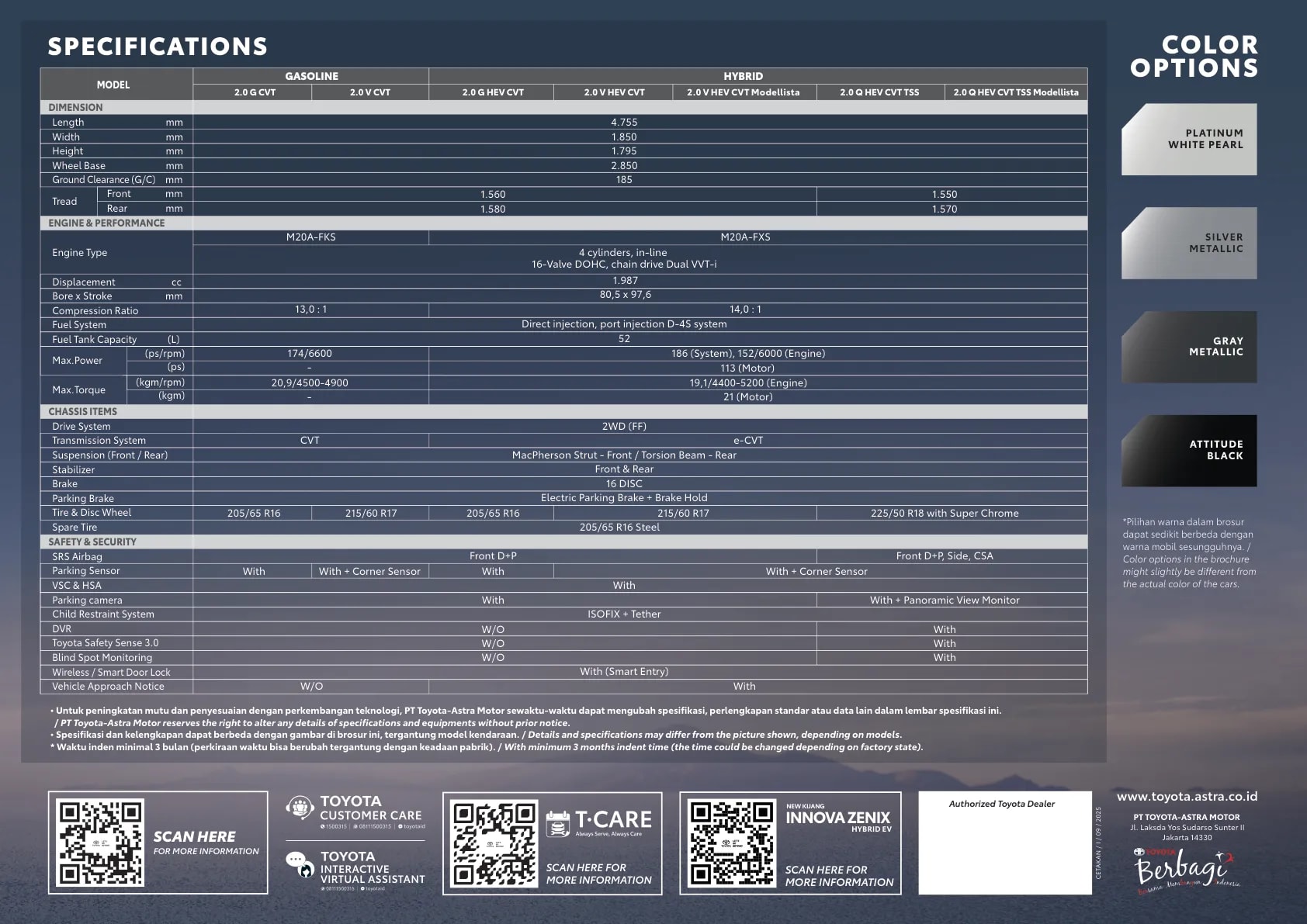The height and width of the screenshot is (924, 1307).
Task: Click the T-Care calendar icon
Action: point(558,824)
